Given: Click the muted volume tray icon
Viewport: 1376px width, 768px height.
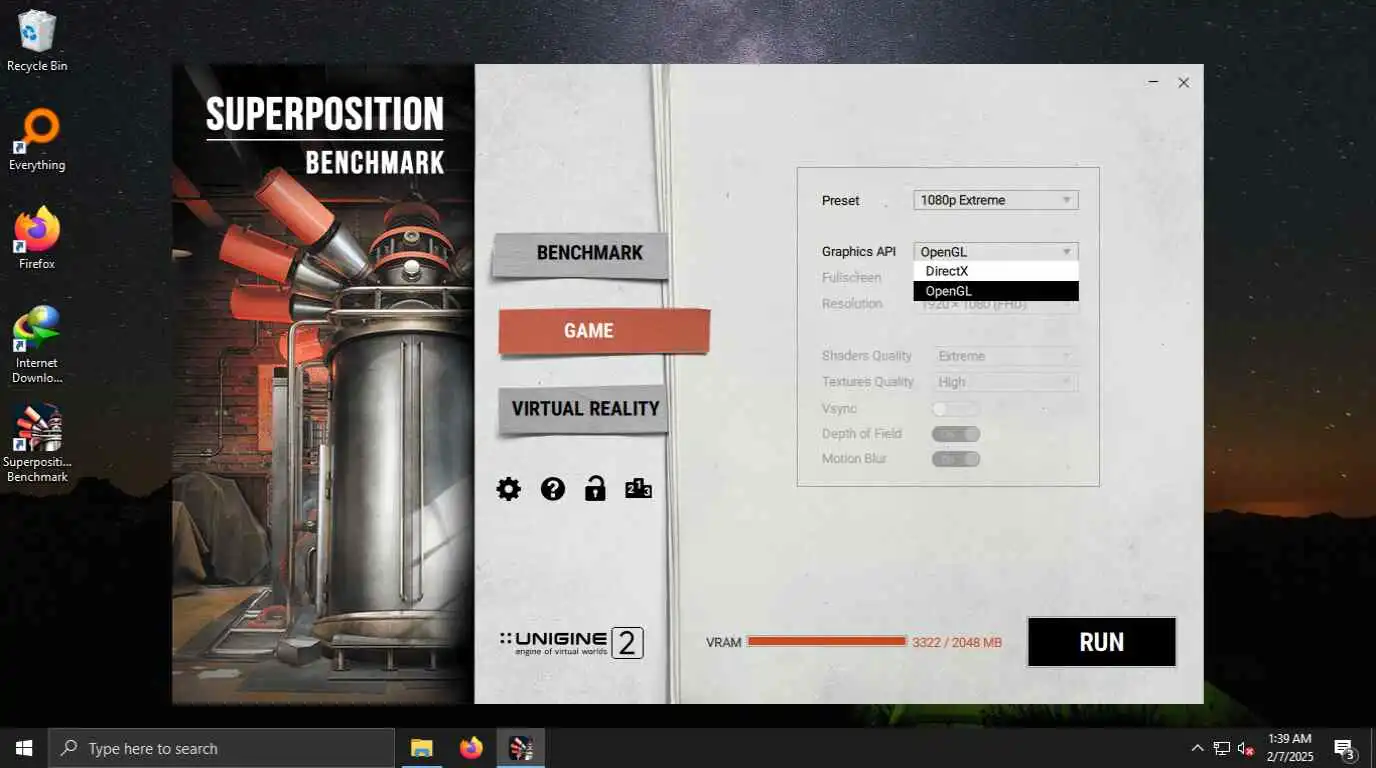Looking at the screenshot, I should click(1246, 748).
